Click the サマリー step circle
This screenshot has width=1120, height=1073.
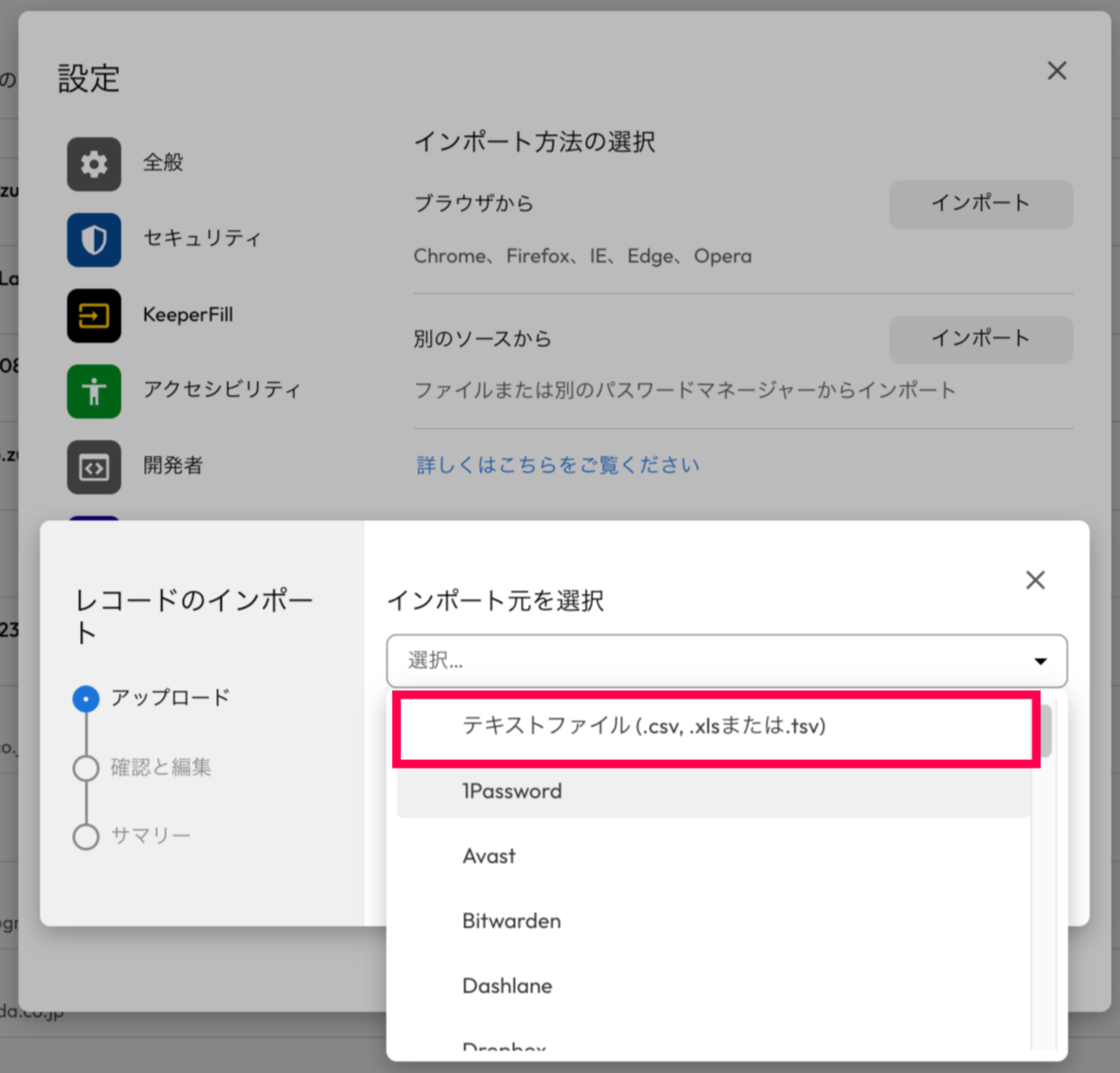click(86, 837)
